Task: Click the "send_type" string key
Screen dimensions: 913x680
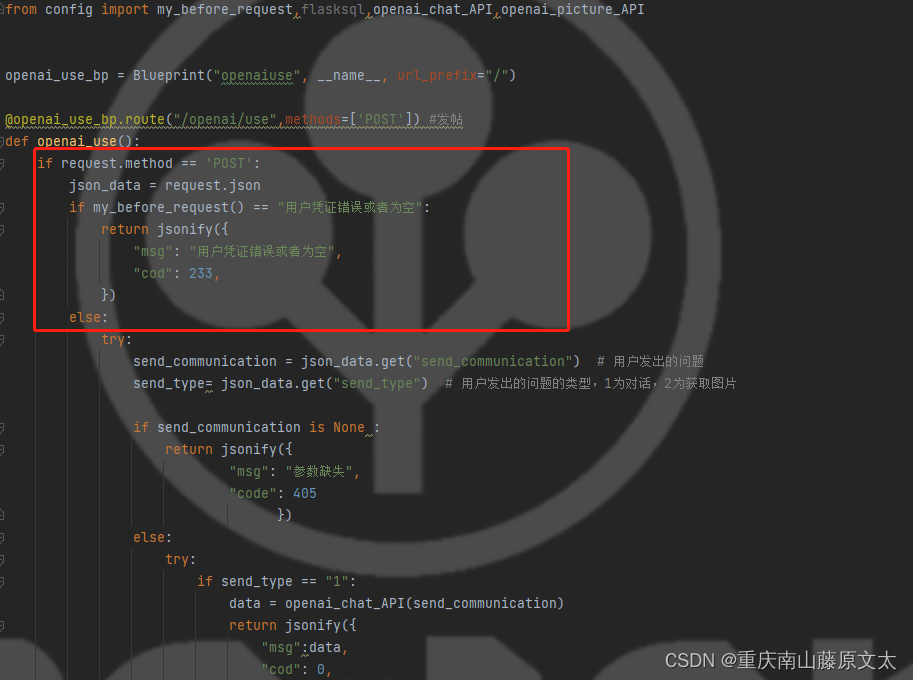Action: (x=377, y=384)
